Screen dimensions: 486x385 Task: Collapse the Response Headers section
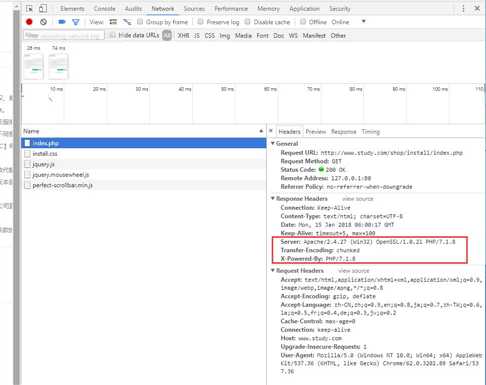273,198
